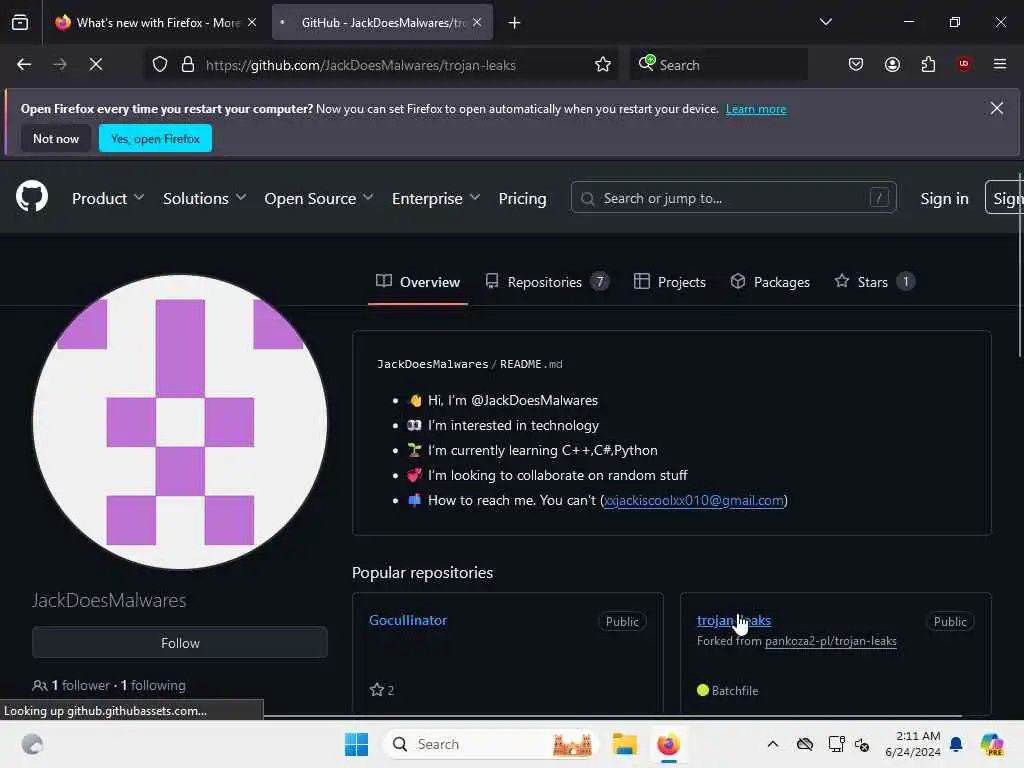
Task: Open the tracking protection shield icon
Action: (x=160, y=64)
